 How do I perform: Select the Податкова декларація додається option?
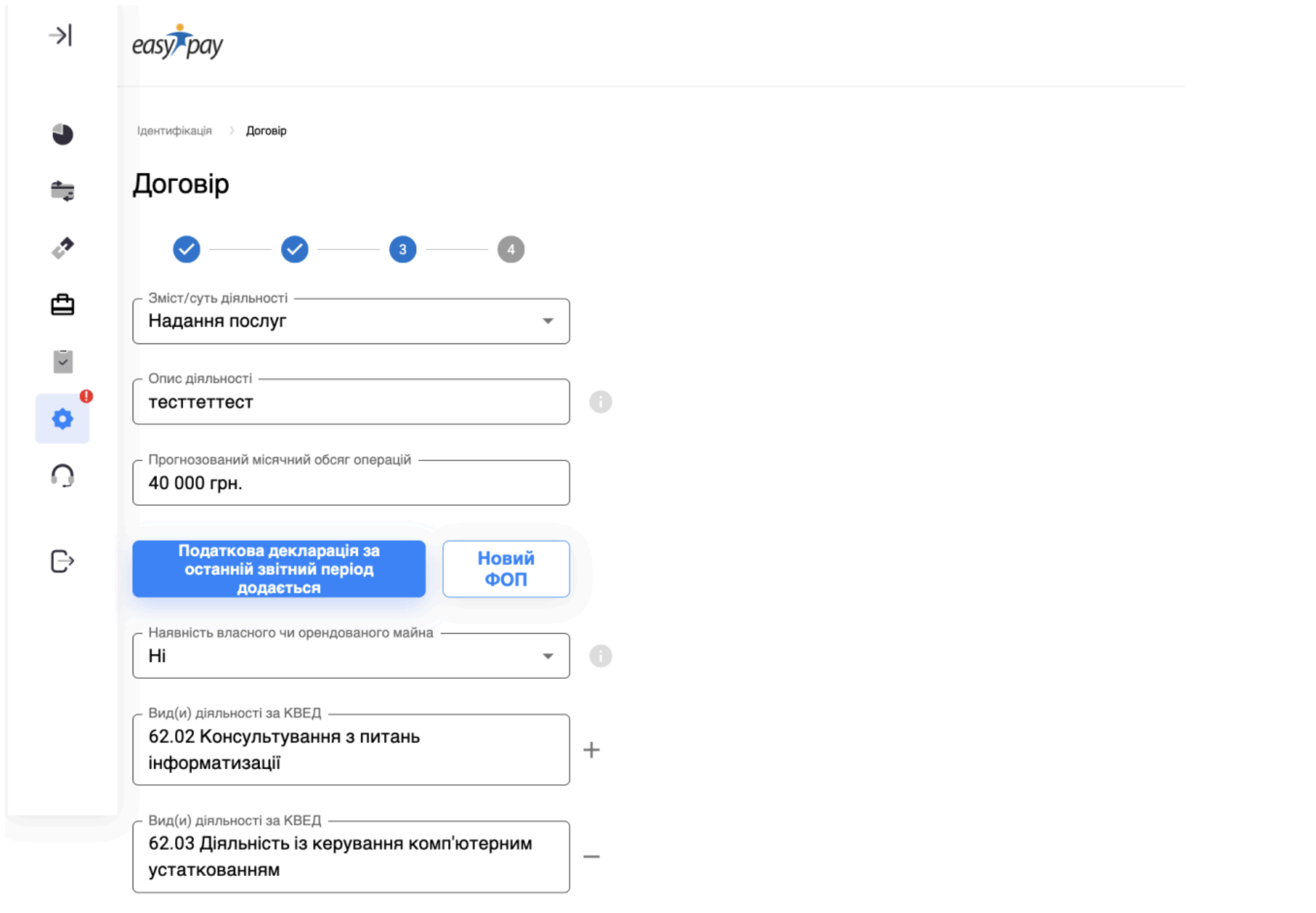coord(279,569)
